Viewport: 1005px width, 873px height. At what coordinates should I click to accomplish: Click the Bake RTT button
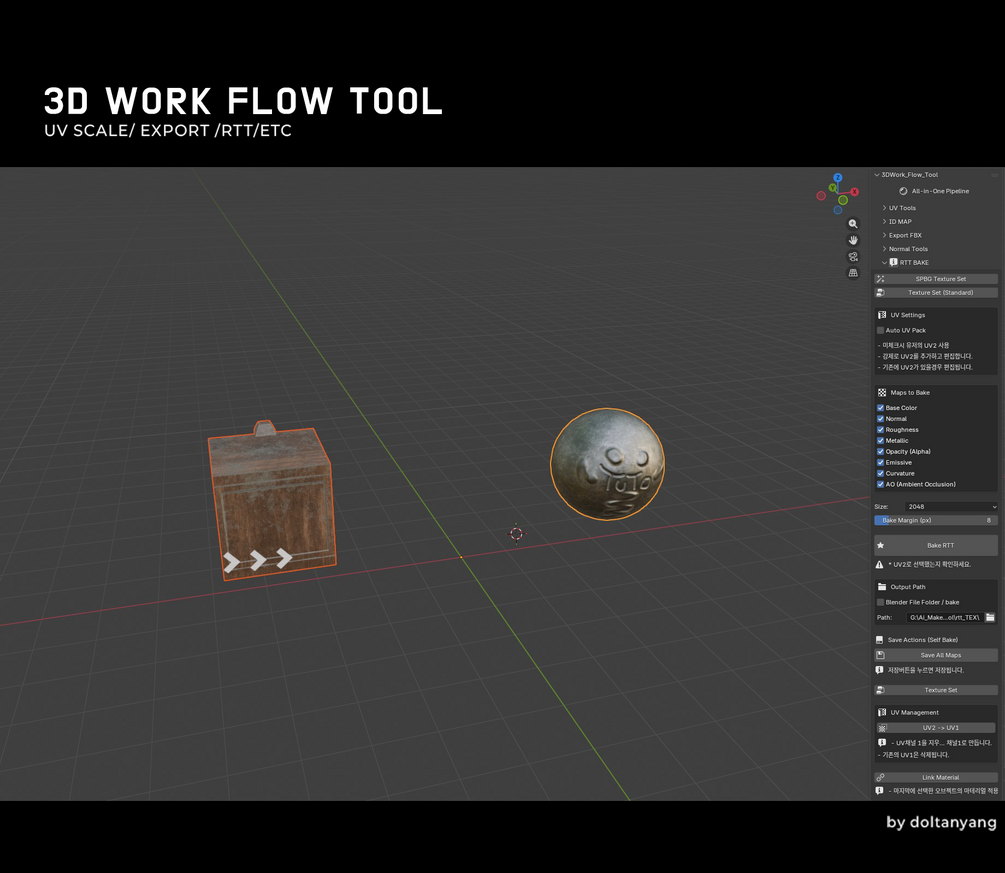point(936,545)
